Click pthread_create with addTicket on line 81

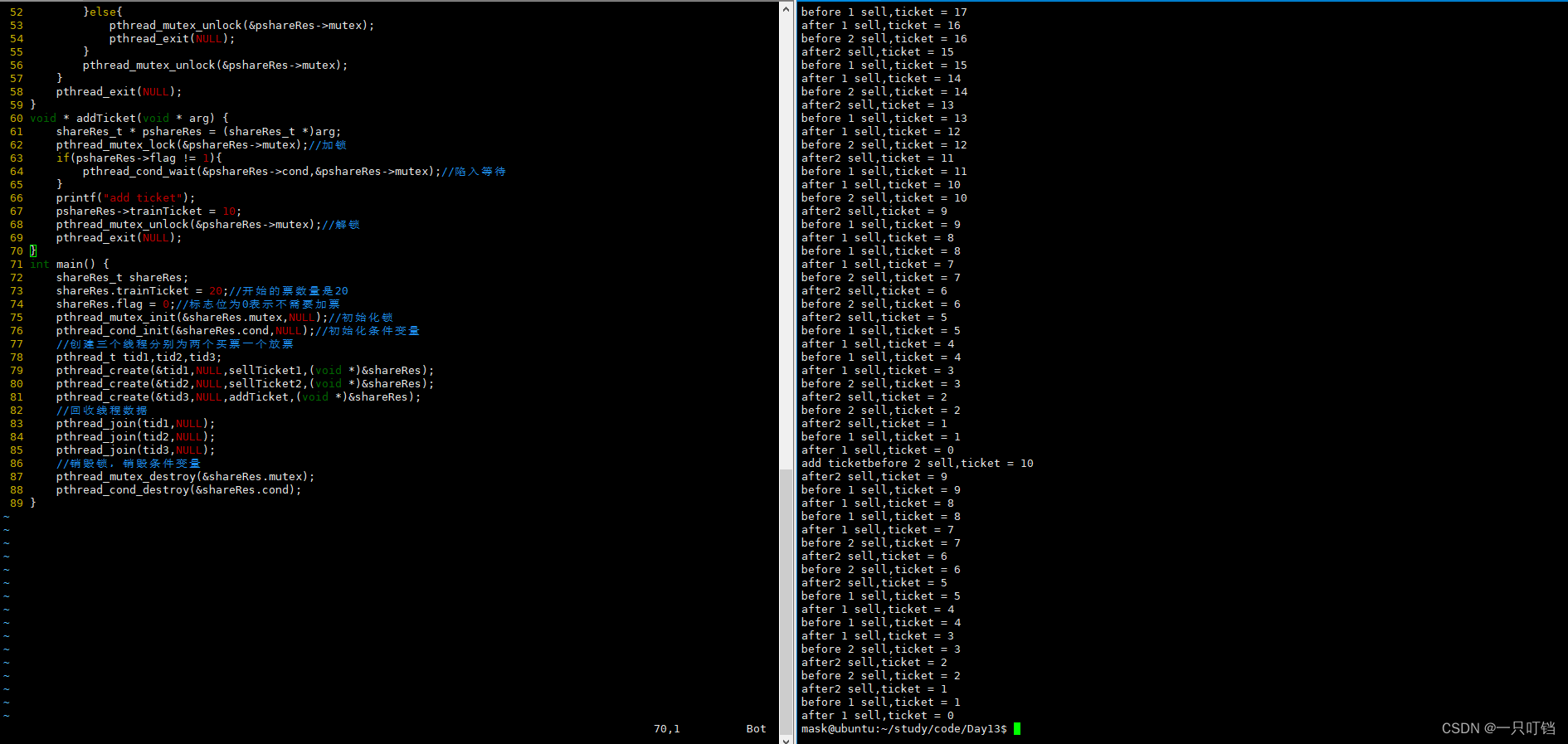pyautogui.click(x=238, y=397)
